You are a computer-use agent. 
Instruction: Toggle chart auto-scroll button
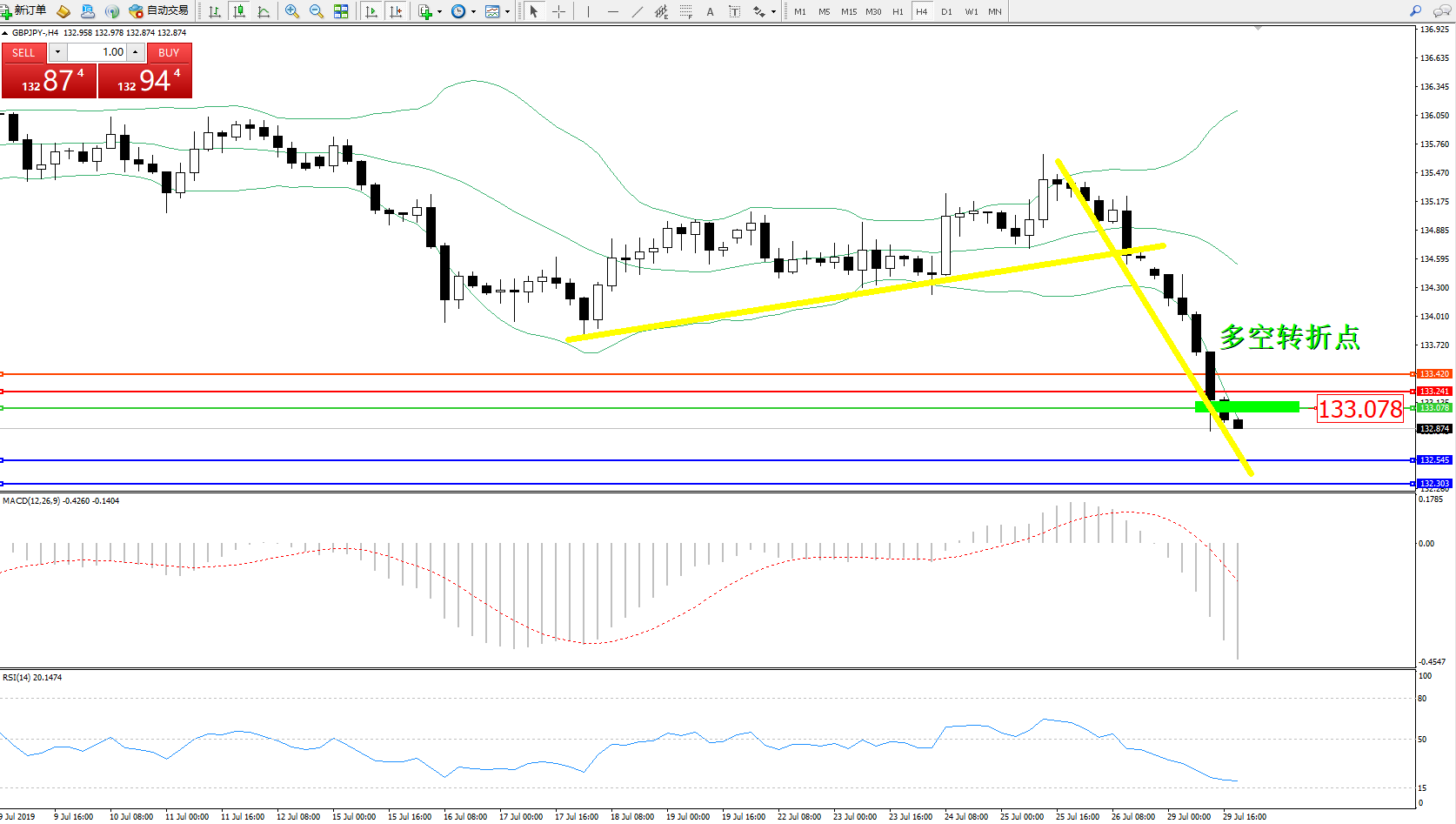click(371, 11)
